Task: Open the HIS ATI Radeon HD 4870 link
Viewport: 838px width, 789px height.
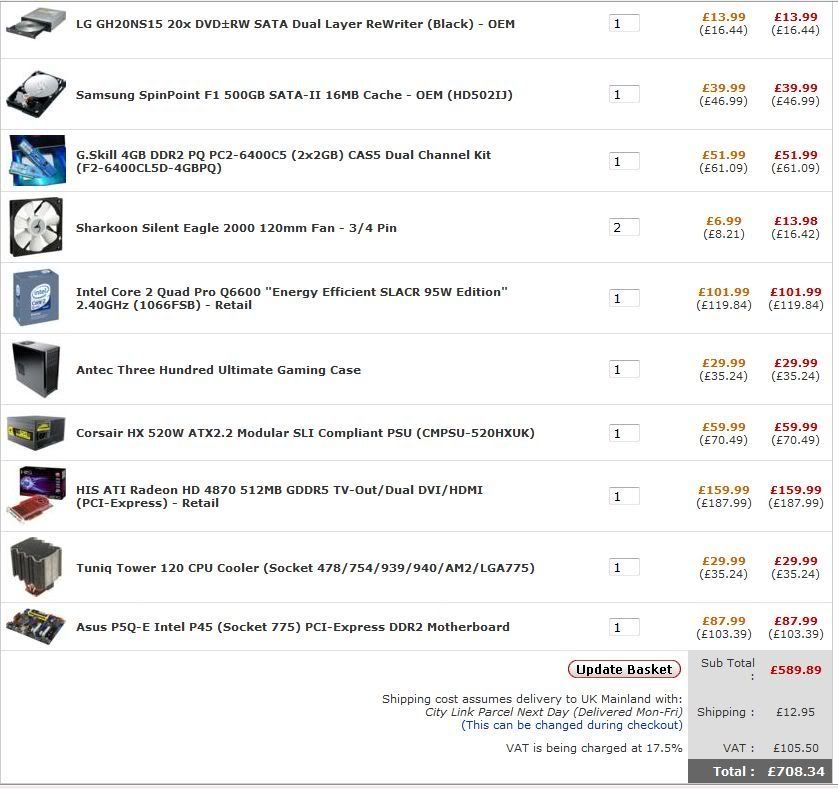Action: [x=279, y=496]
